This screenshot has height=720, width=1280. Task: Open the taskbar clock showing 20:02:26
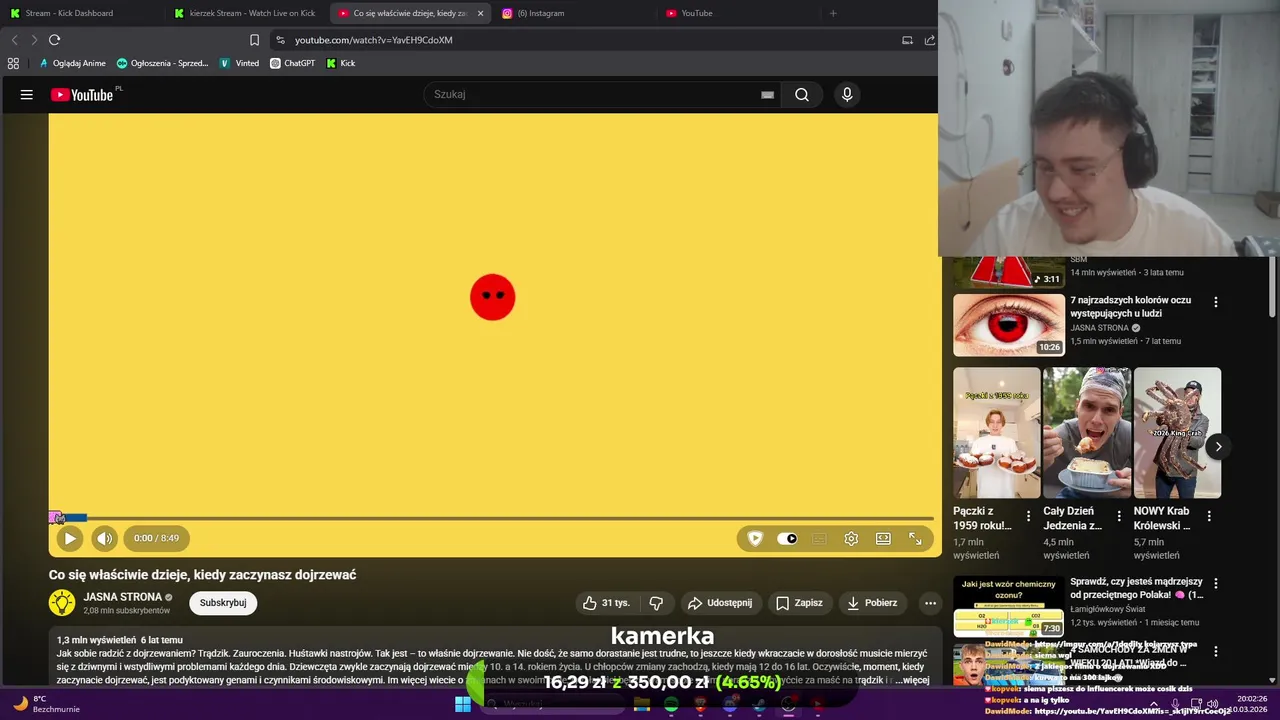point(1249,704)
